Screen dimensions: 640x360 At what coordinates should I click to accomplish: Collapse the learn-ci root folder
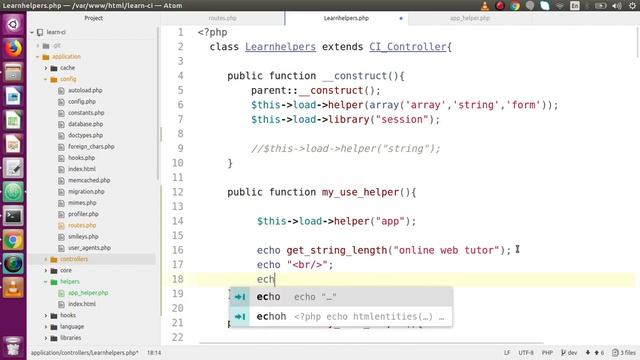32,32
